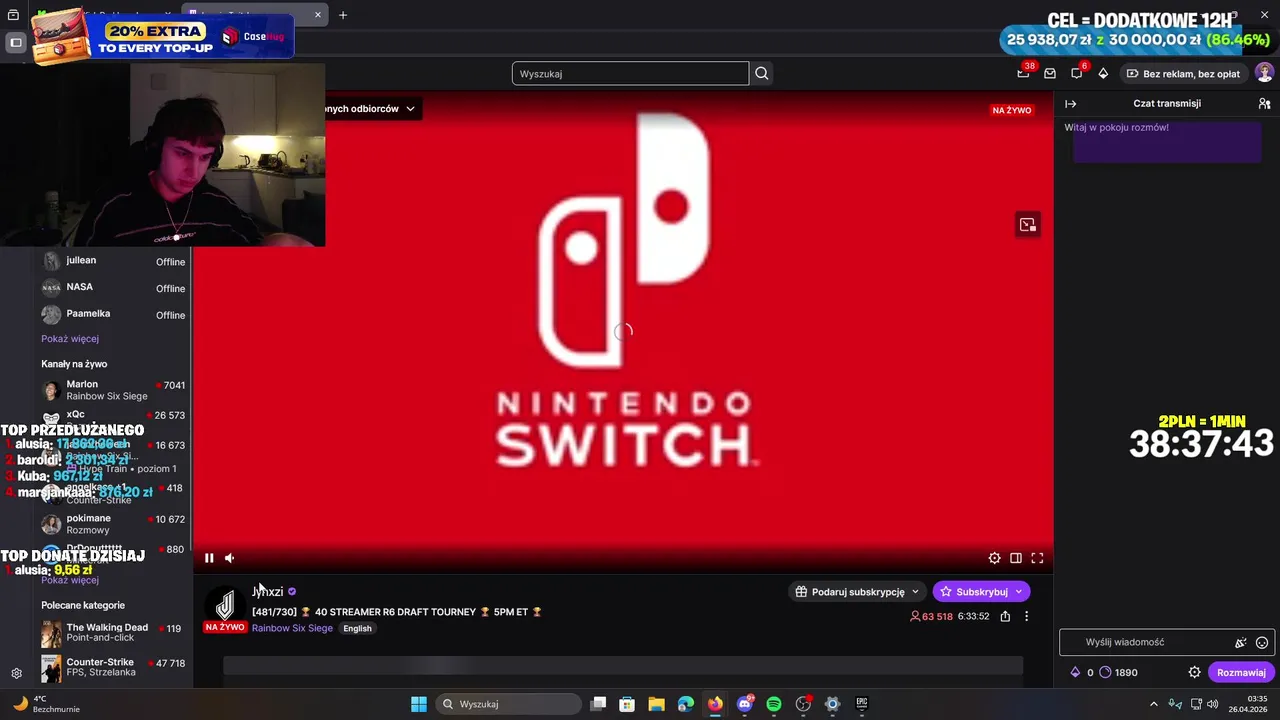Open NASA offline channel
This screenshot has height=720, width=1280.
pos(113,288)
